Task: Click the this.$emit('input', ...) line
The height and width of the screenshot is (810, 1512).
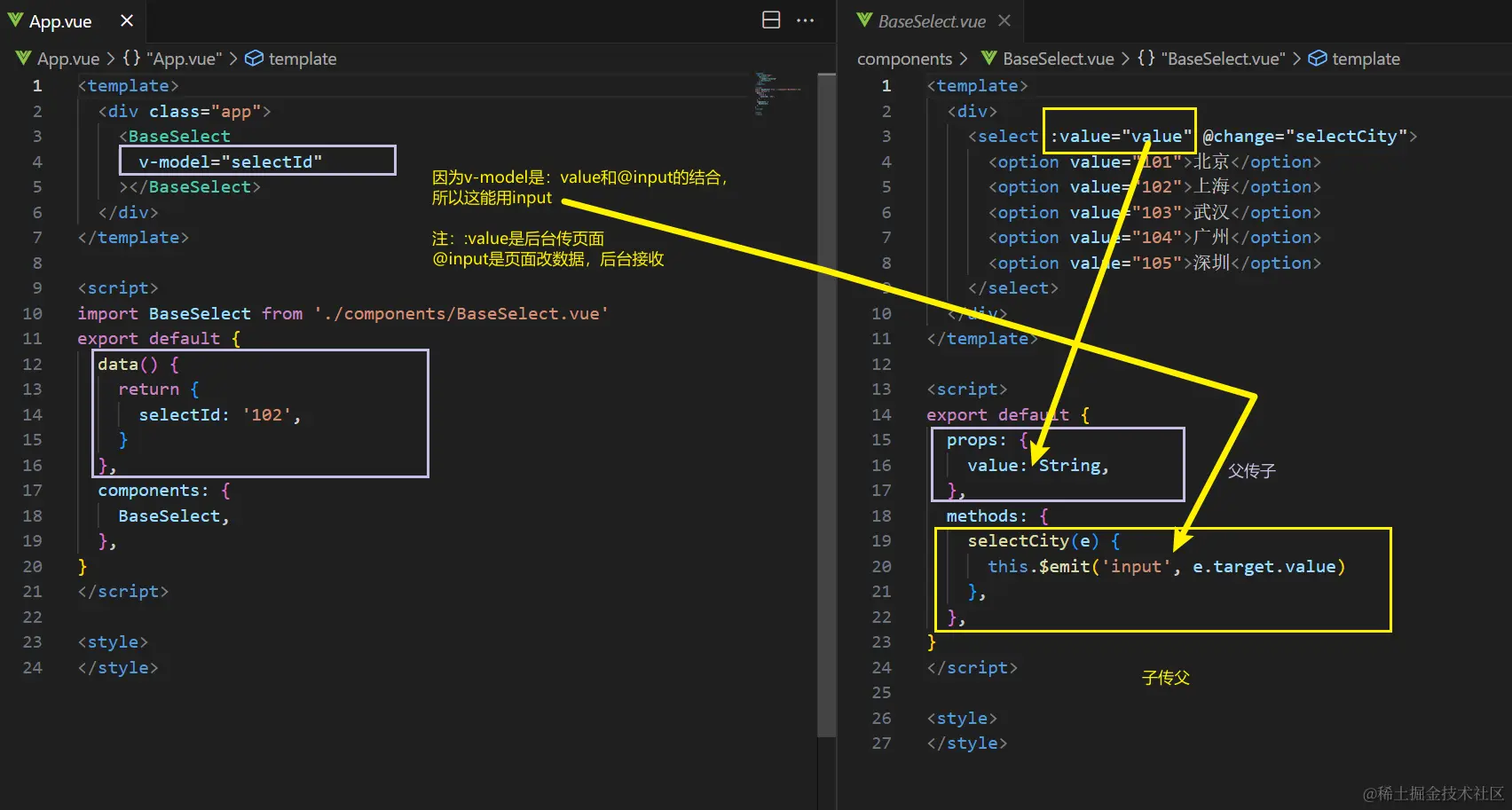Action: click(1166, 566)
